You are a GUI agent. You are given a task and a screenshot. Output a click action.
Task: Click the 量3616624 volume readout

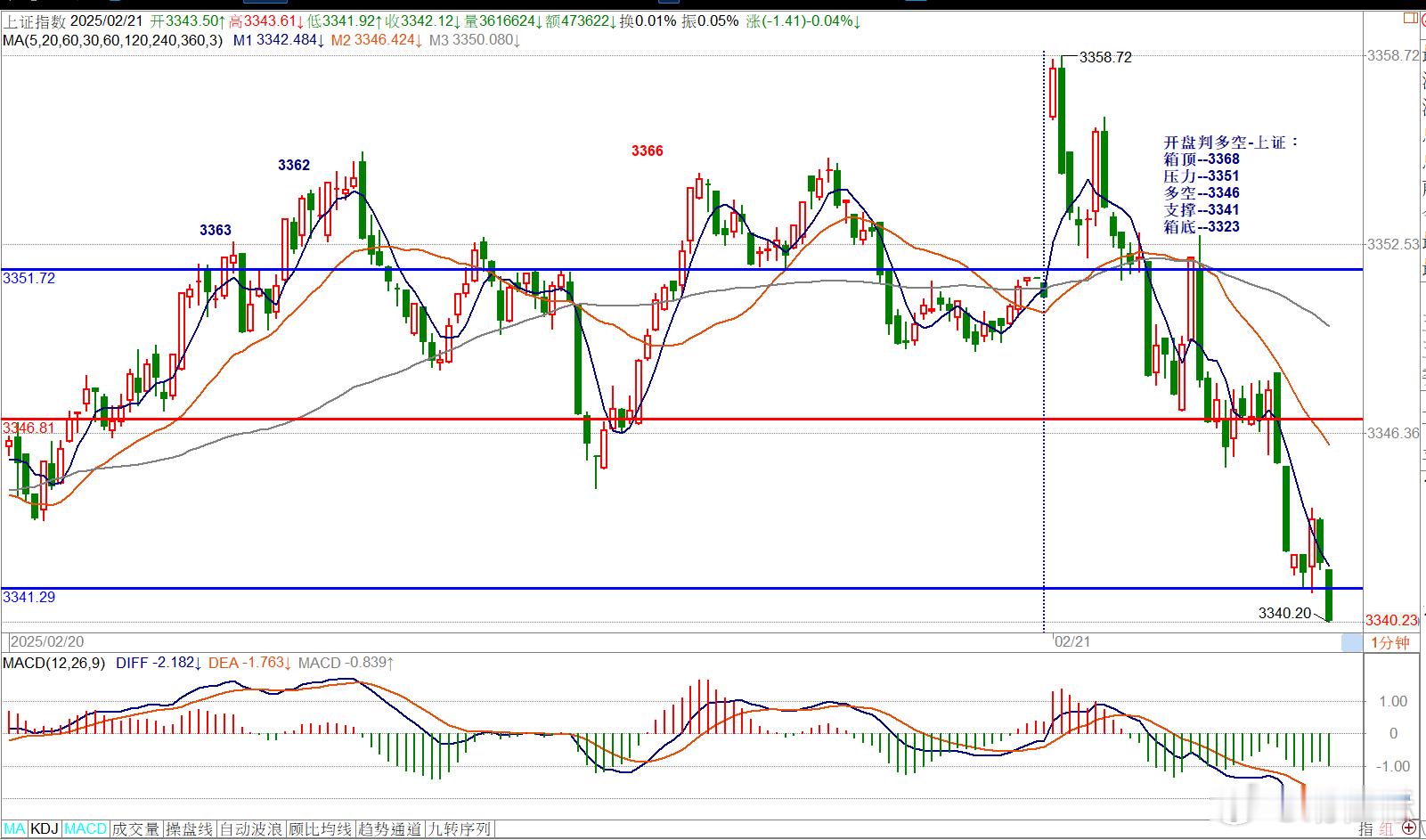pos(504,20)
